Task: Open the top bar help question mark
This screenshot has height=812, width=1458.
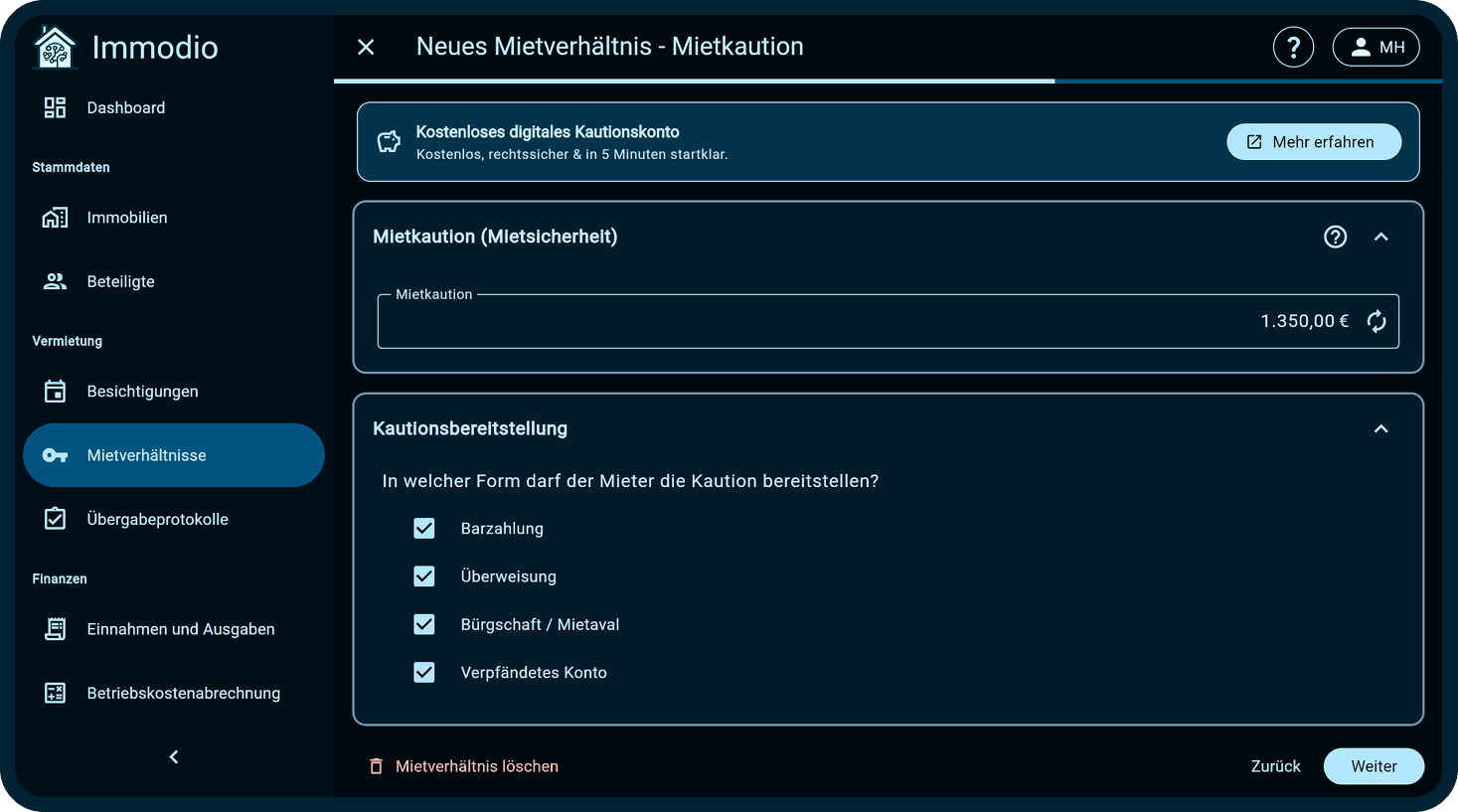Action: tap(1293, 47)
